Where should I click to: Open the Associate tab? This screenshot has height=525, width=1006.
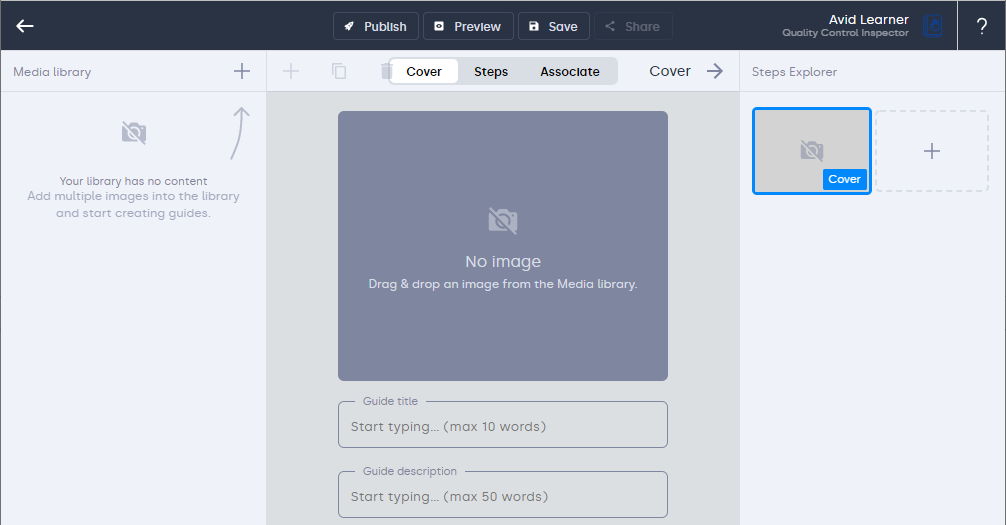tap(570, 71)
